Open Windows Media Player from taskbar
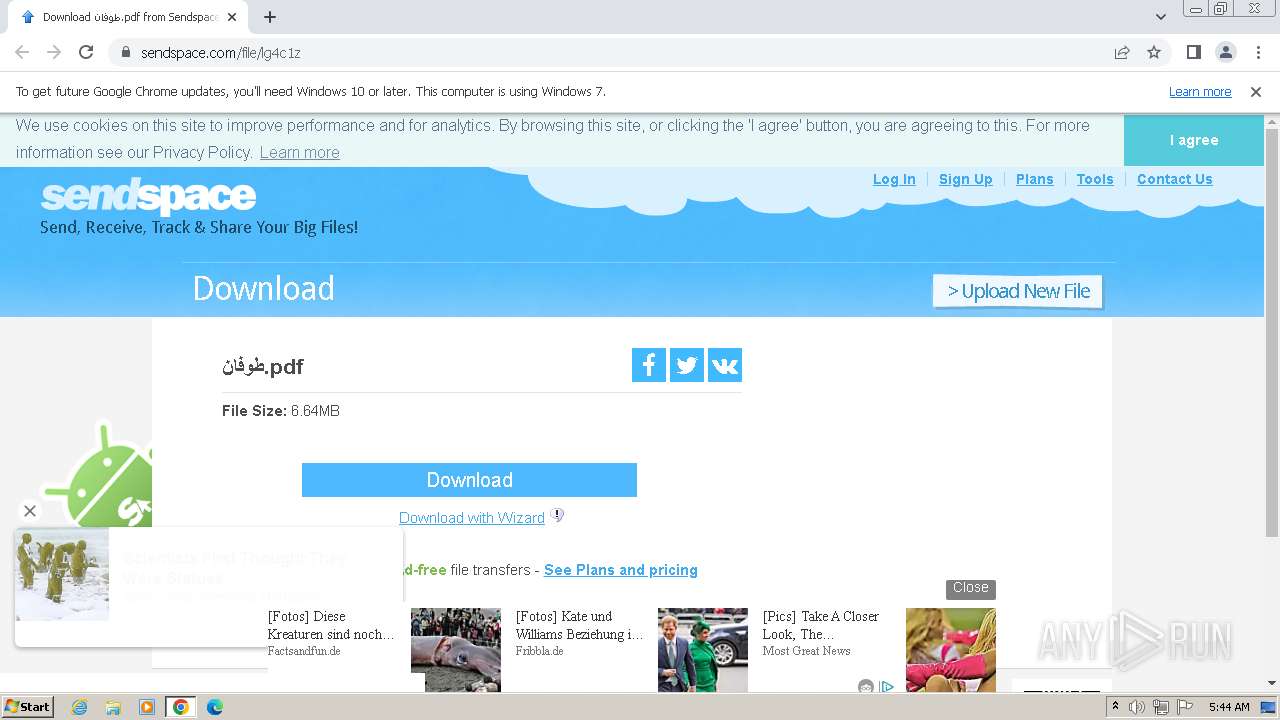 147,707
